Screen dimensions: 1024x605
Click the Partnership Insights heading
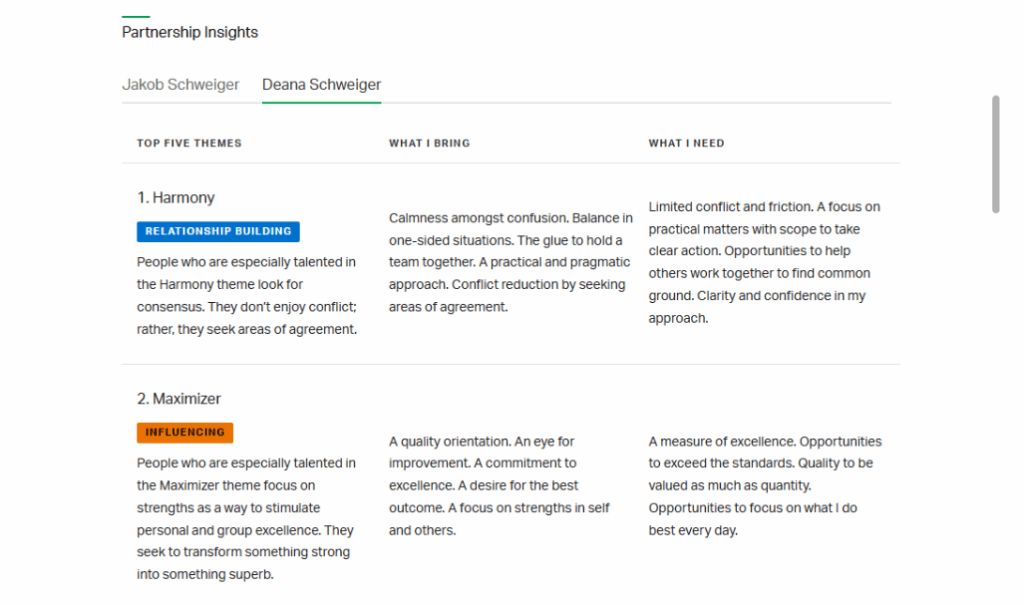point(190,32)
